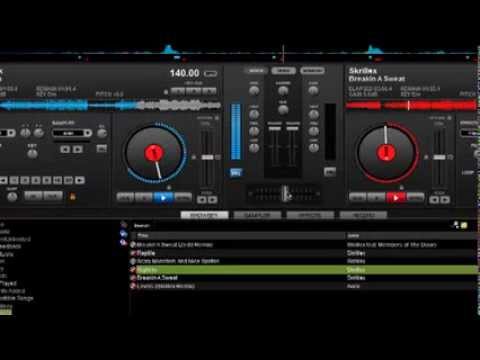480x360 pixels.
Task: Toggle keylock on the left deck
Action: click(x=217, y=118)
